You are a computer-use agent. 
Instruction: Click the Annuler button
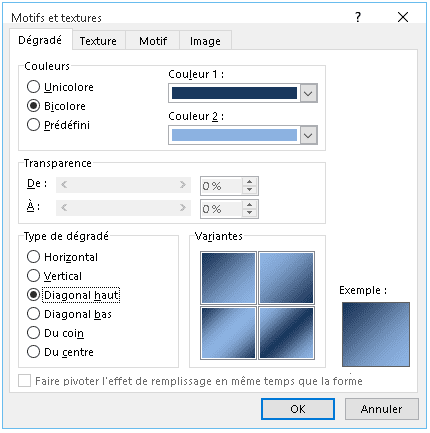pos(382,409)
